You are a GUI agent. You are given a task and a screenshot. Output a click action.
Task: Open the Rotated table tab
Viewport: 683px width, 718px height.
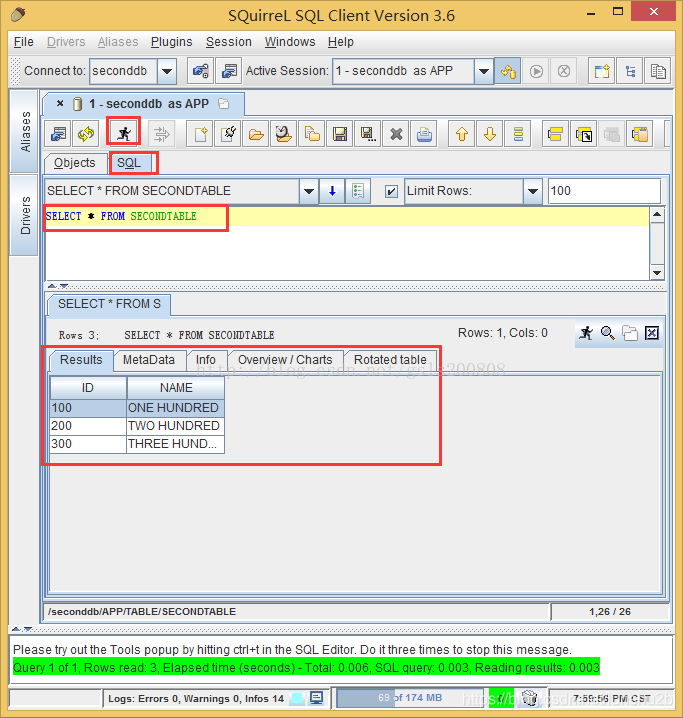click(x=390, y=360)
